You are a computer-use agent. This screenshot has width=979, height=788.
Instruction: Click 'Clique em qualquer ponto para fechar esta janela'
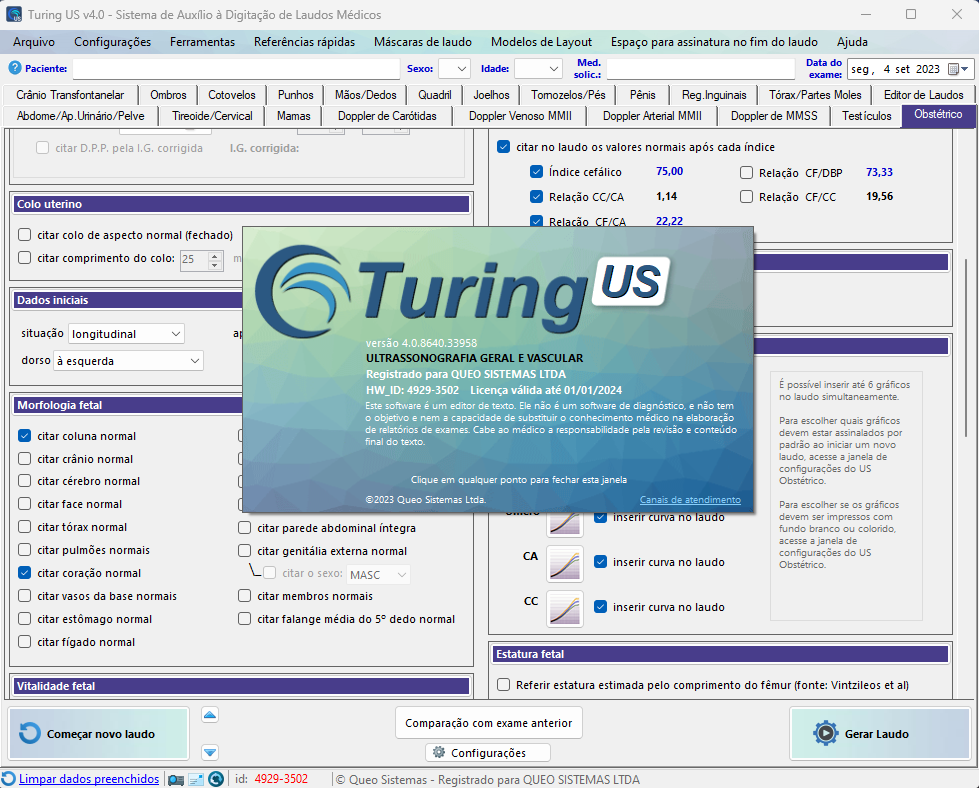tap(518, 480)
